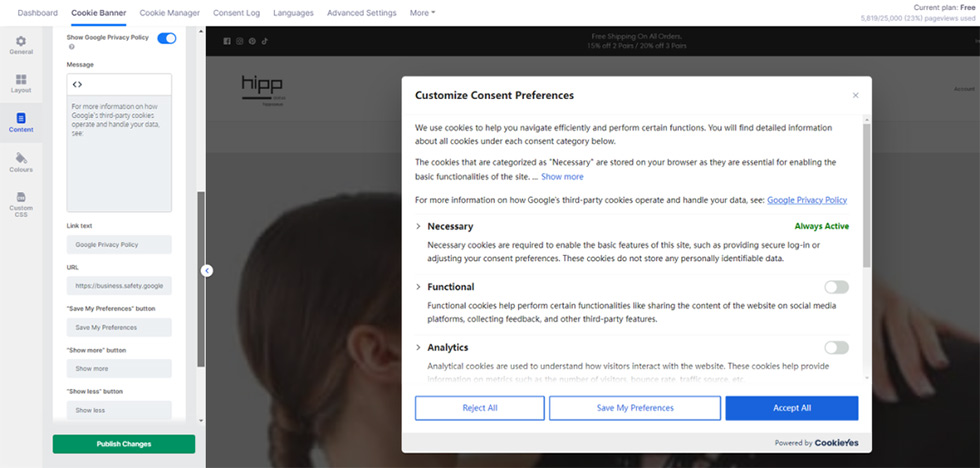Open the More dropdown in the top navigation

click(422, 13)
